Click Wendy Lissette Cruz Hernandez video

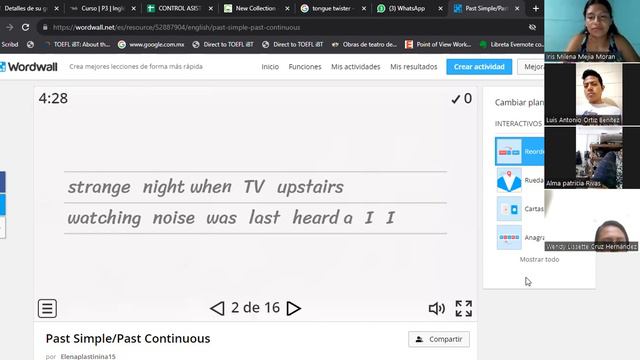592,220
